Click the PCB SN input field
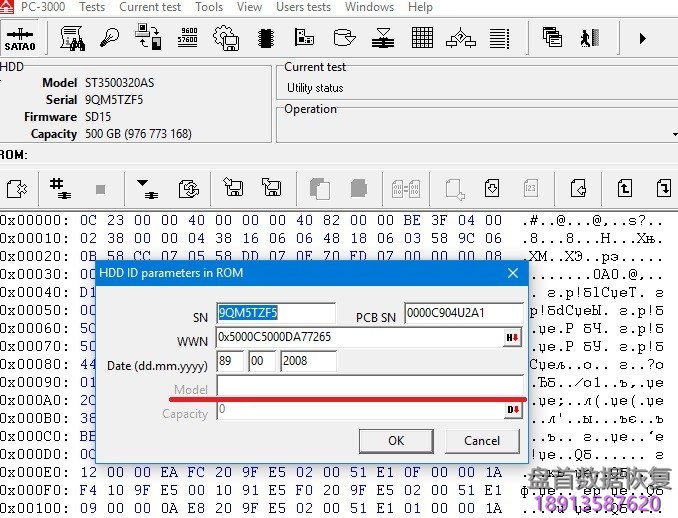Viewport: 678px width, 518px height. pyautogui.click(x=464, y=313)
